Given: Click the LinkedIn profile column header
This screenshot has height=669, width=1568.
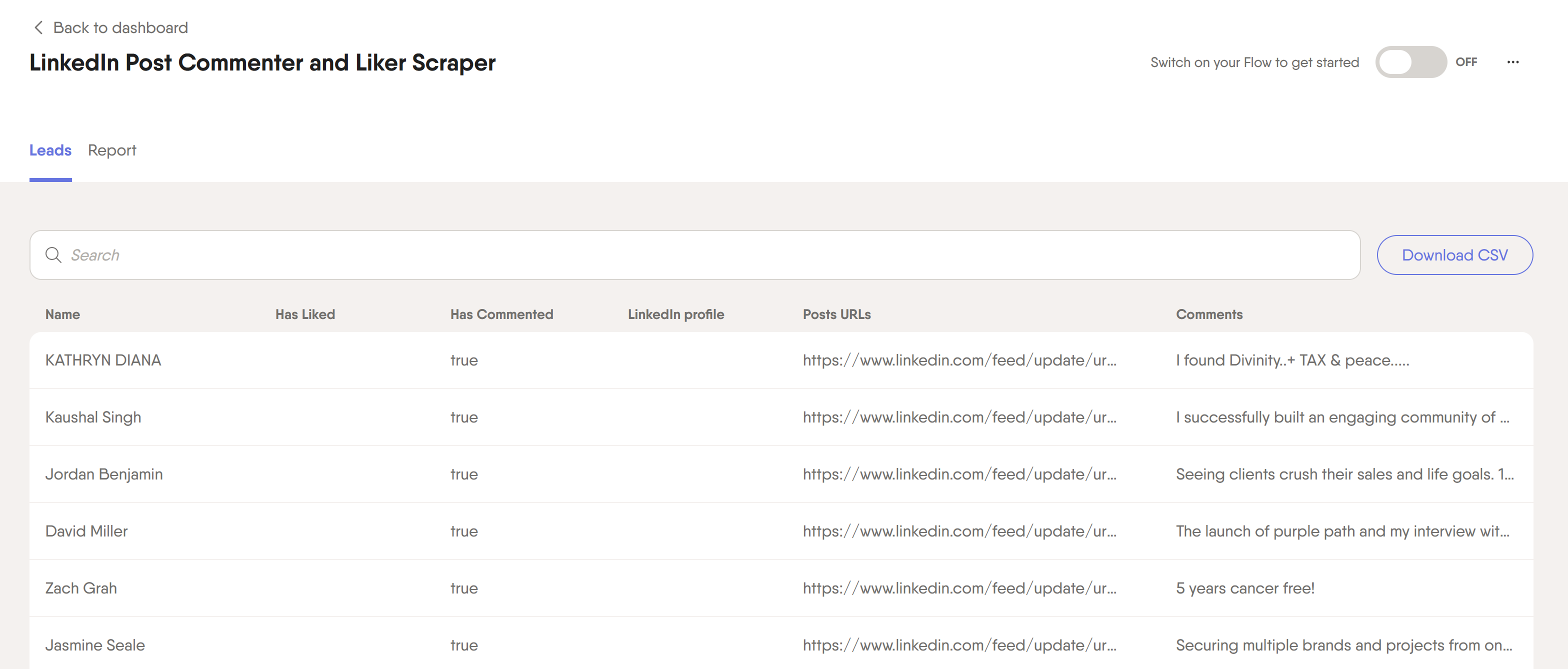Looking at the screenshot, I should coord(675,314).
